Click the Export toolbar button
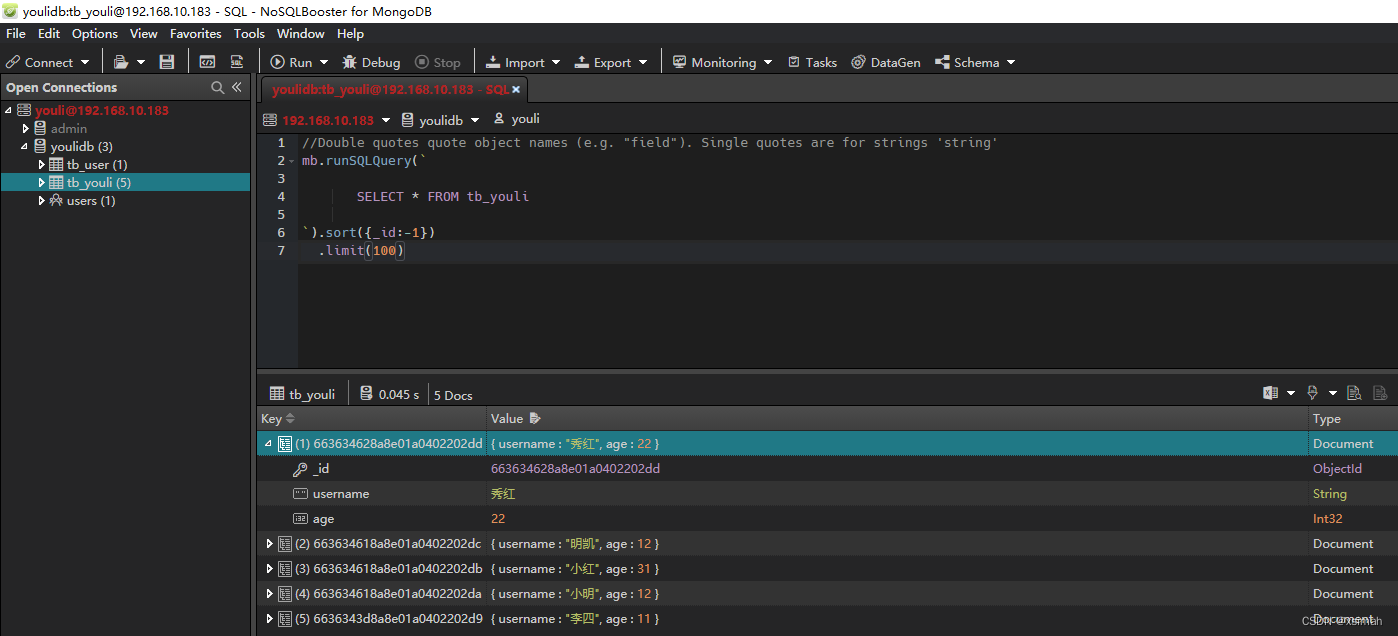 click(x=603, y=62)
